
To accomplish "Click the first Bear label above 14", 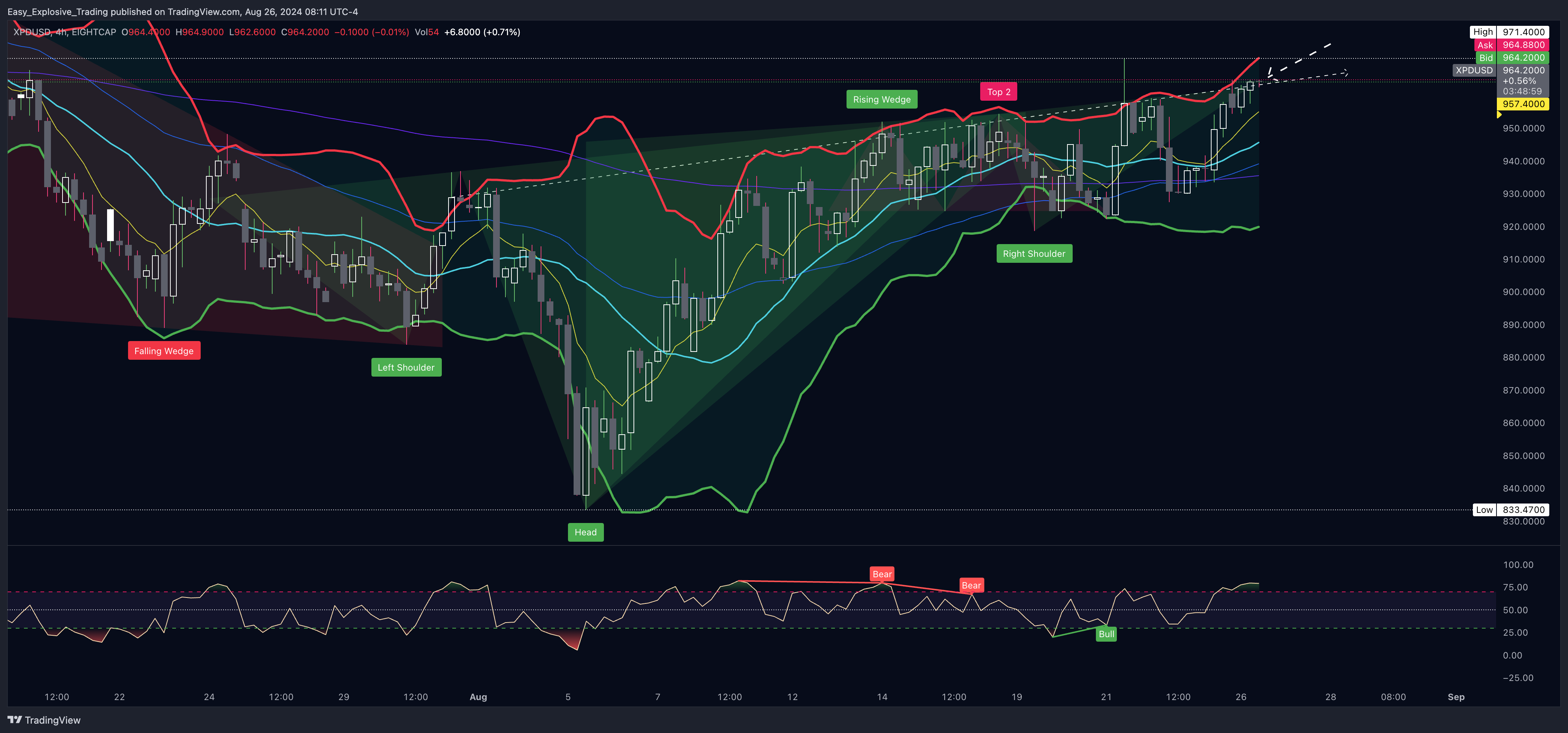I will 882,574.
